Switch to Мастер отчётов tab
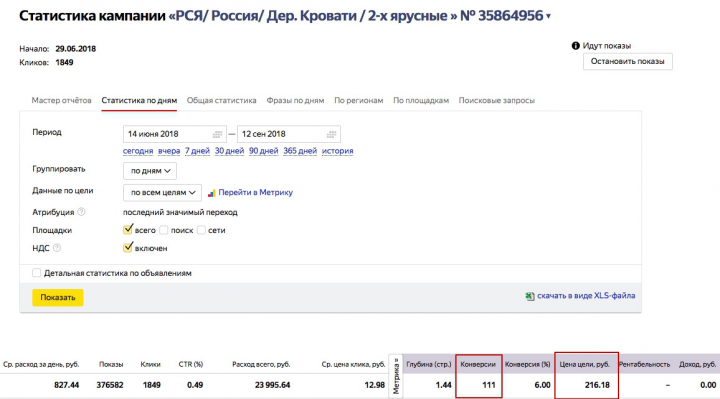Screen dimensions: 720x399 62,100
